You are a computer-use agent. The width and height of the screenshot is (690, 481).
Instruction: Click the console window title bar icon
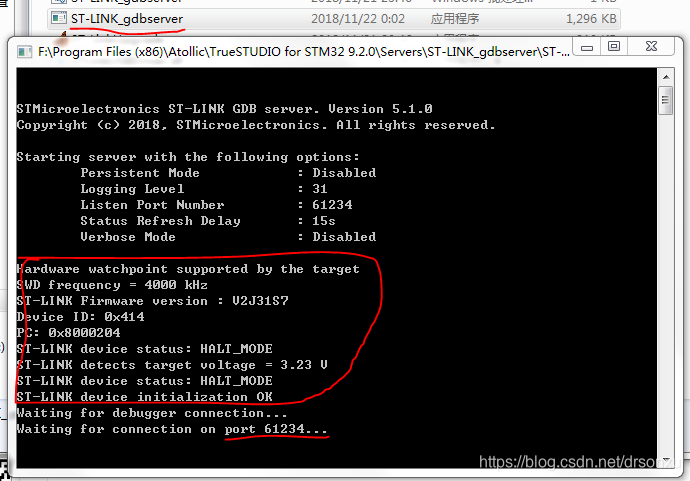pyautogui.click(x=25, y=52)
